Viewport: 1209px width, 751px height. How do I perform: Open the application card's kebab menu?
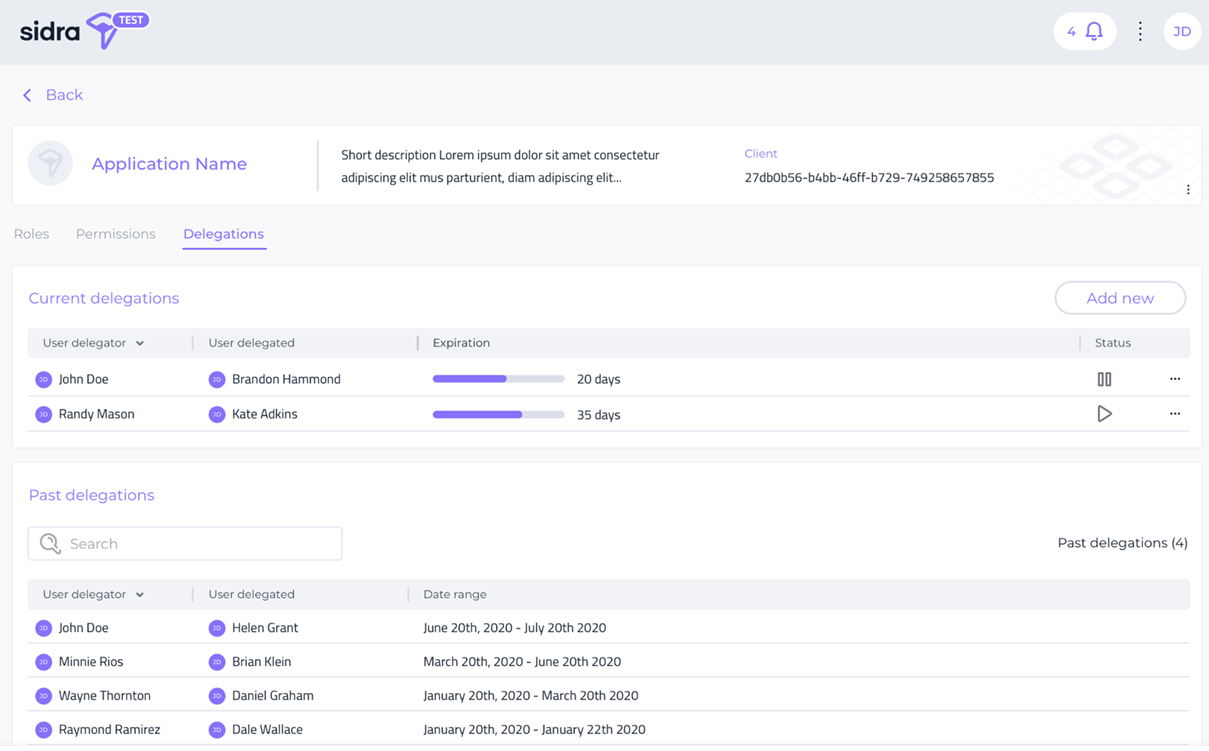pyautogui.click(x=1188, y=190)
